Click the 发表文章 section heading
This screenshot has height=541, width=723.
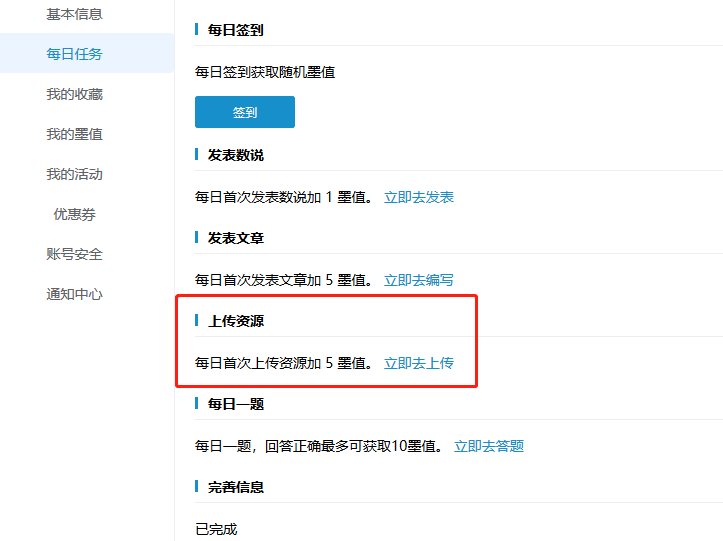[x=235, y=238]
